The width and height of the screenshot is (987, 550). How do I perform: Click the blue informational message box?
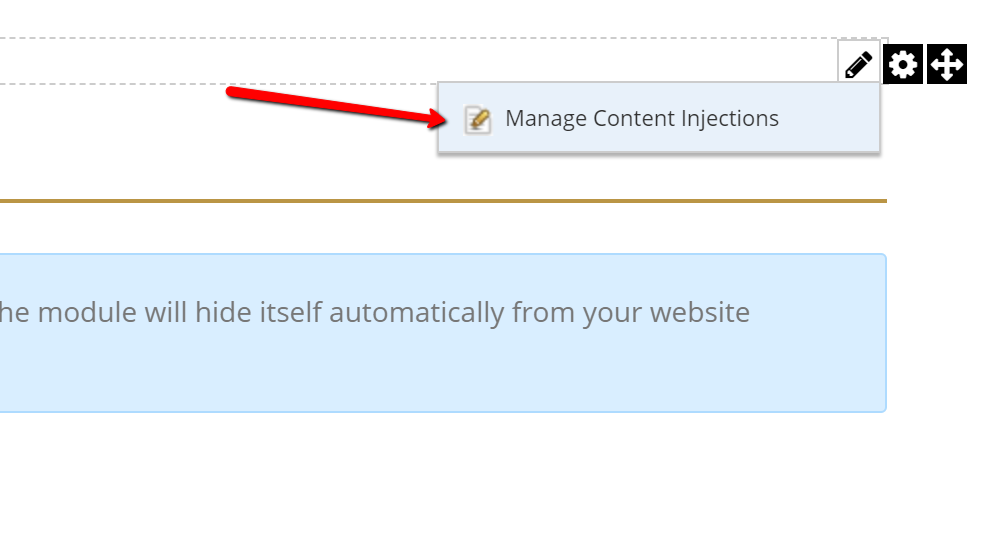tap(443, 333)
